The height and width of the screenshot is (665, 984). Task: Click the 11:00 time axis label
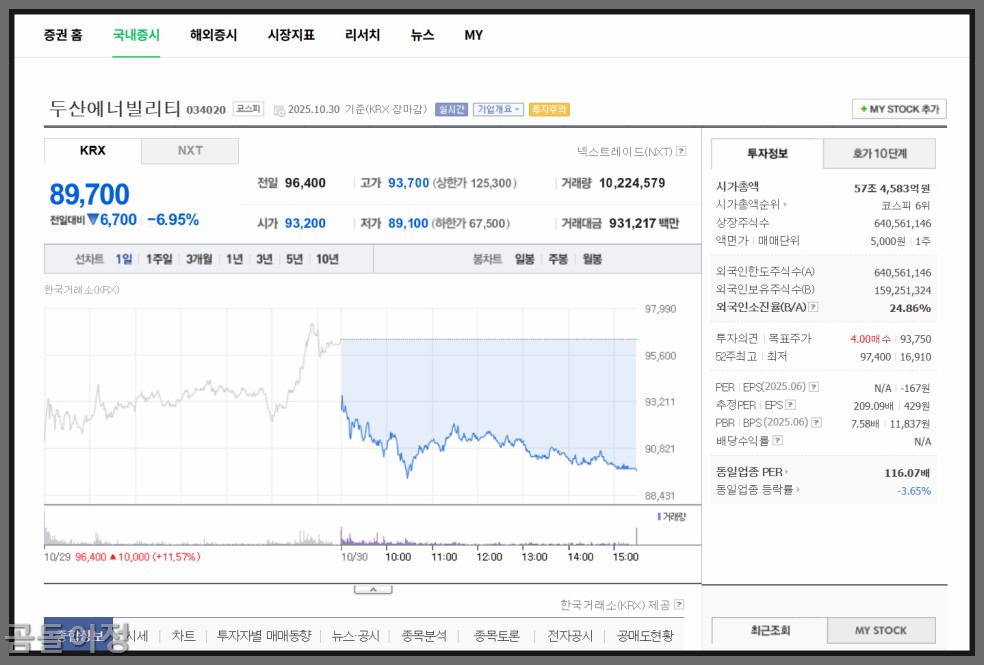[x=444, y=557]
